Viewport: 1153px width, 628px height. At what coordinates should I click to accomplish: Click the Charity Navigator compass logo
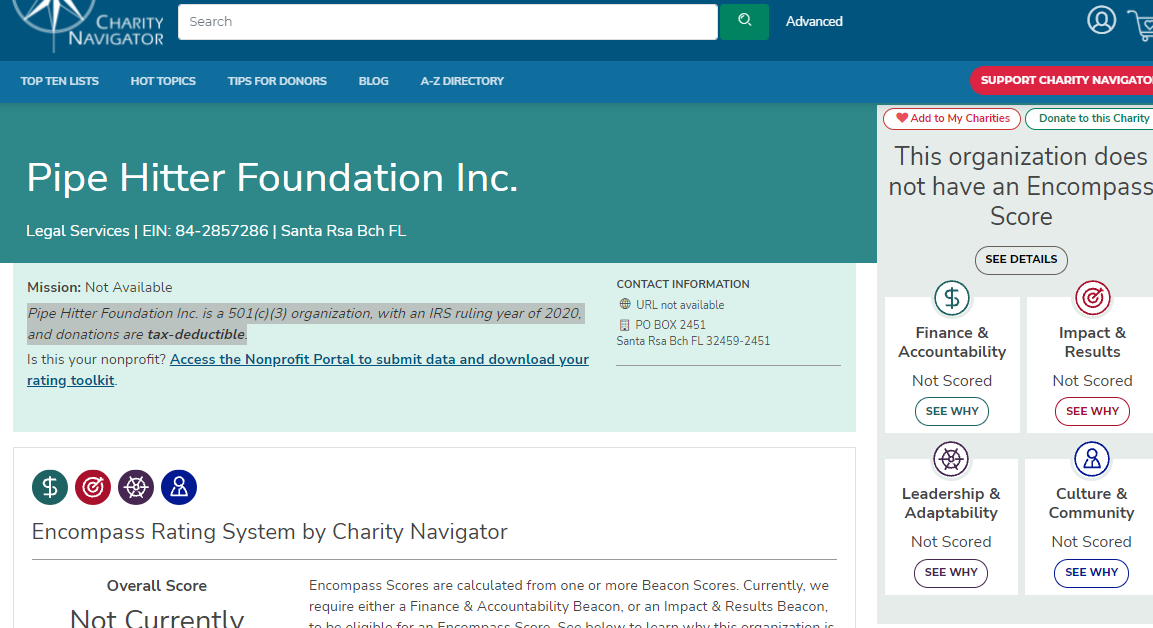[88, 24]
